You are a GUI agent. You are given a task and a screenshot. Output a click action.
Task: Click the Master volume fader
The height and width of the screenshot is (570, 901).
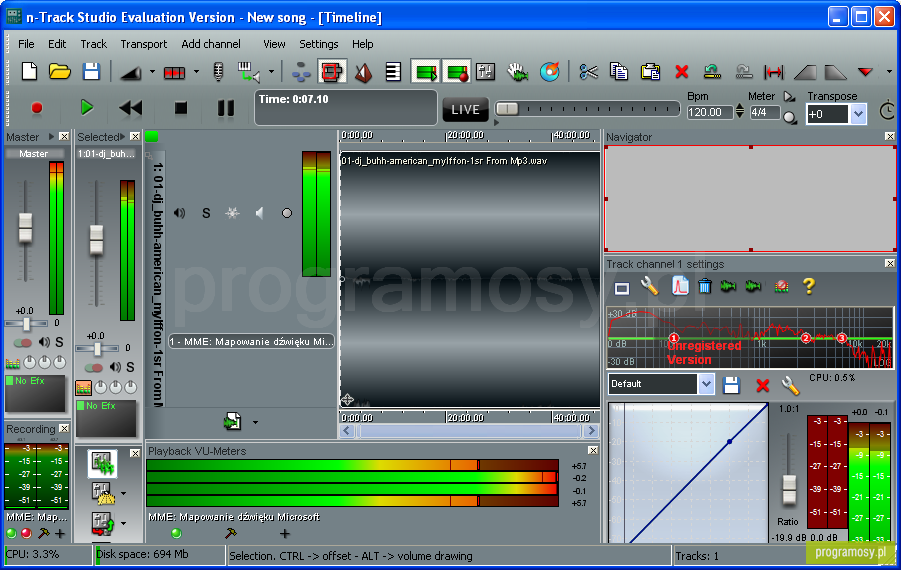point(25,227)
